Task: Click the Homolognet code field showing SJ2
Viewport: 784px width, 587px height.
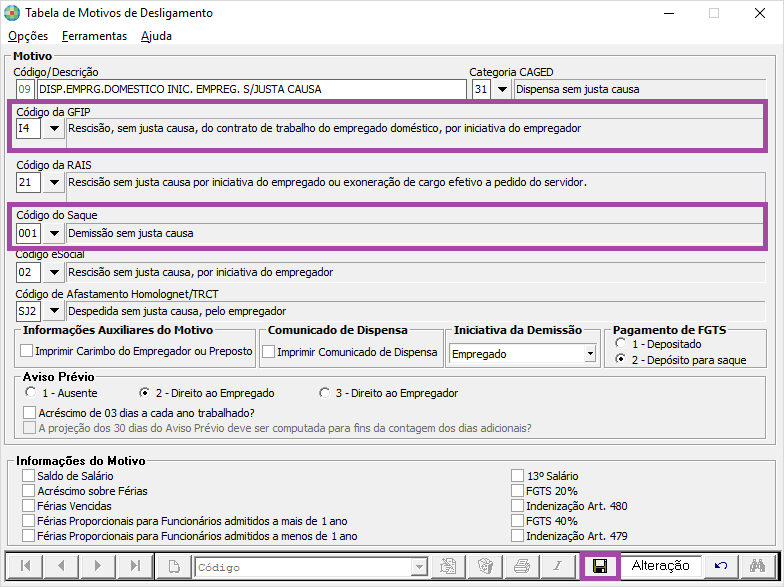Action: tap(28, 311)
